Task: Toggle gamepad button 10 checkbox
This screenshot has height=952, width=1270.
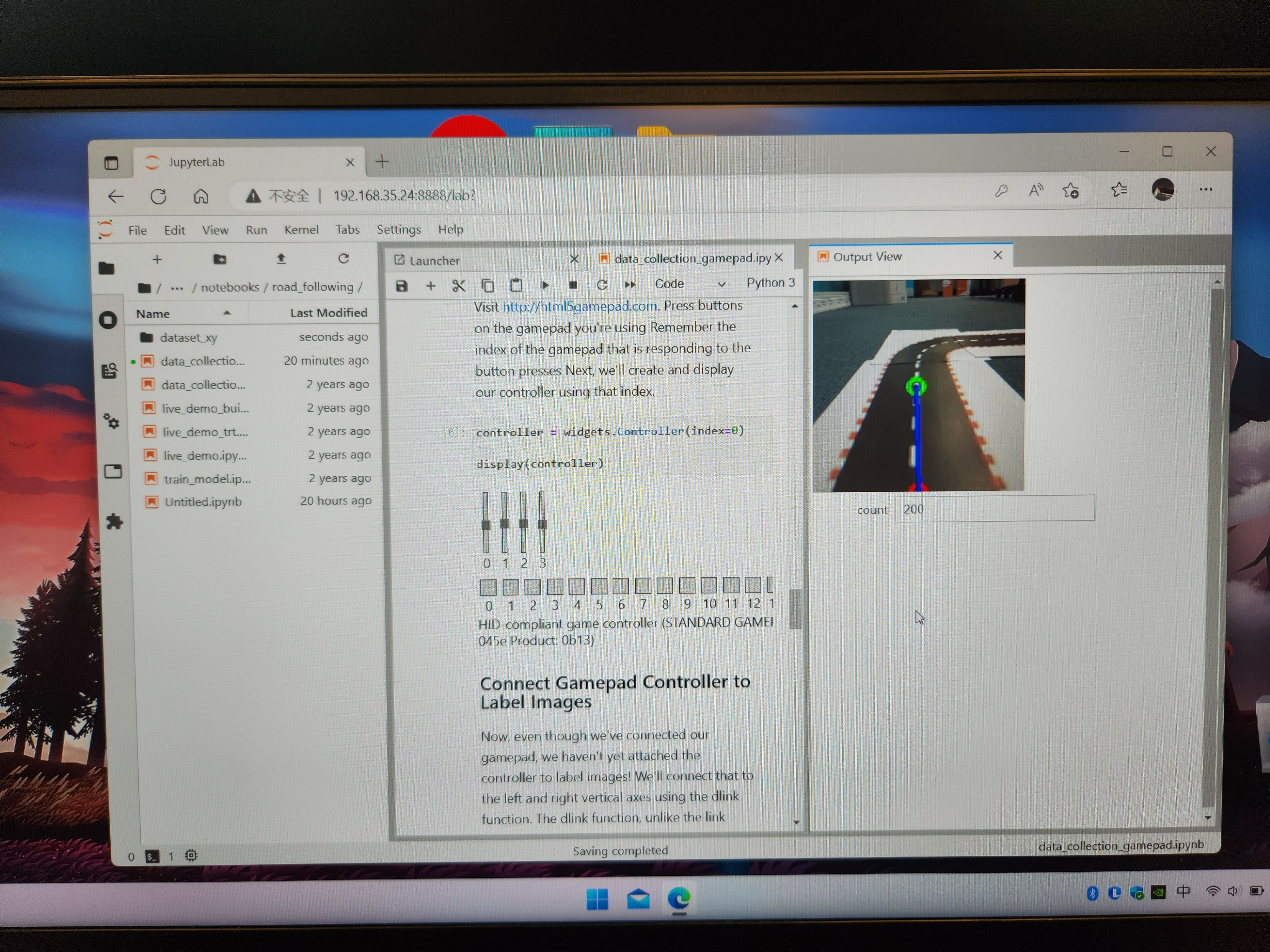Action: pyautogui.click(x=708, y=585)
